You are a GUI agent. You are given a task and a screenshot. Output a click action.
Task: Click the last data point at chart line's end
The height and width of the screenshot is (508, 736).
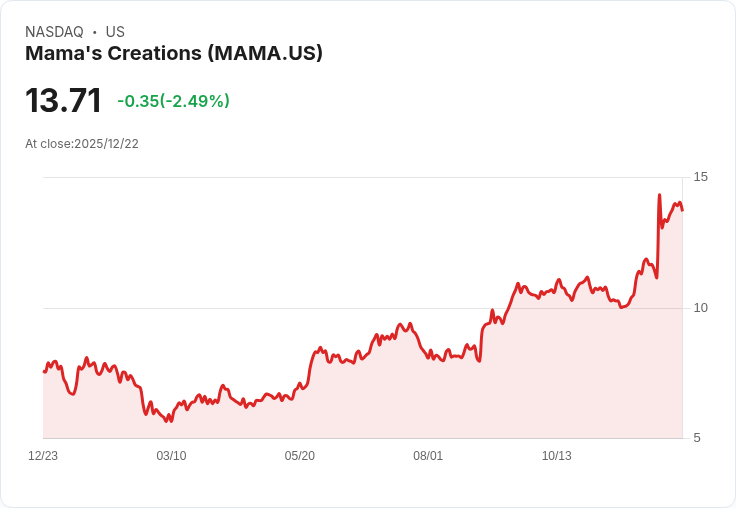click(682, 210)
